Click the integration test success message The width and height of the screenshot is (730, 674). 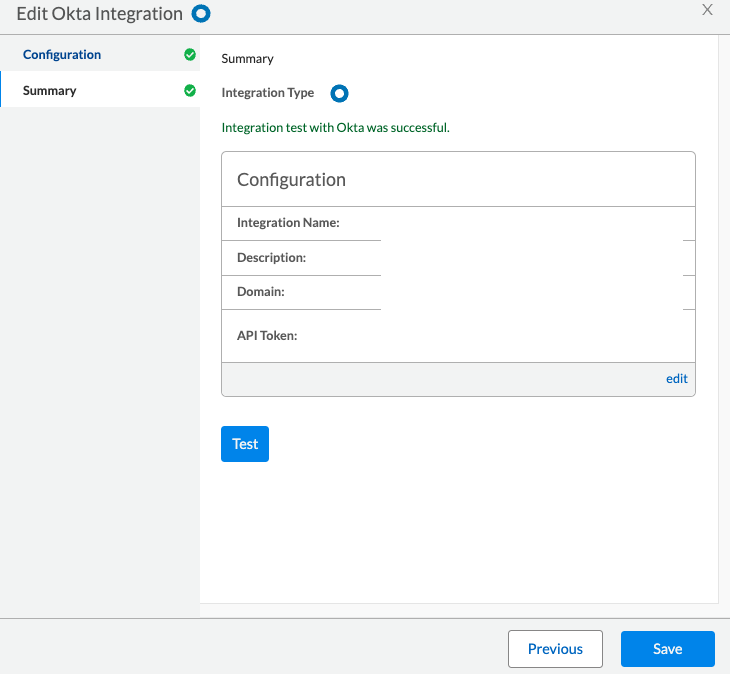point(335,127)
